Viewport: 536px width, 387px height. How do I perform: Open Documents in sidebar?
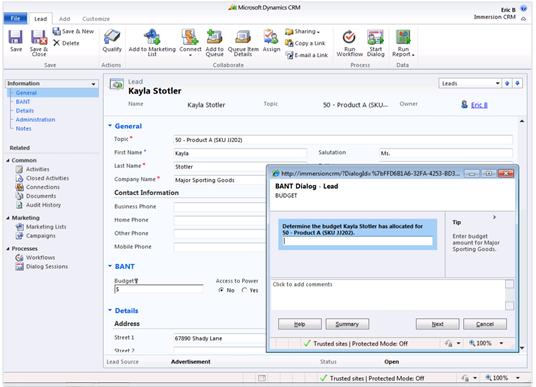[36, 196]
